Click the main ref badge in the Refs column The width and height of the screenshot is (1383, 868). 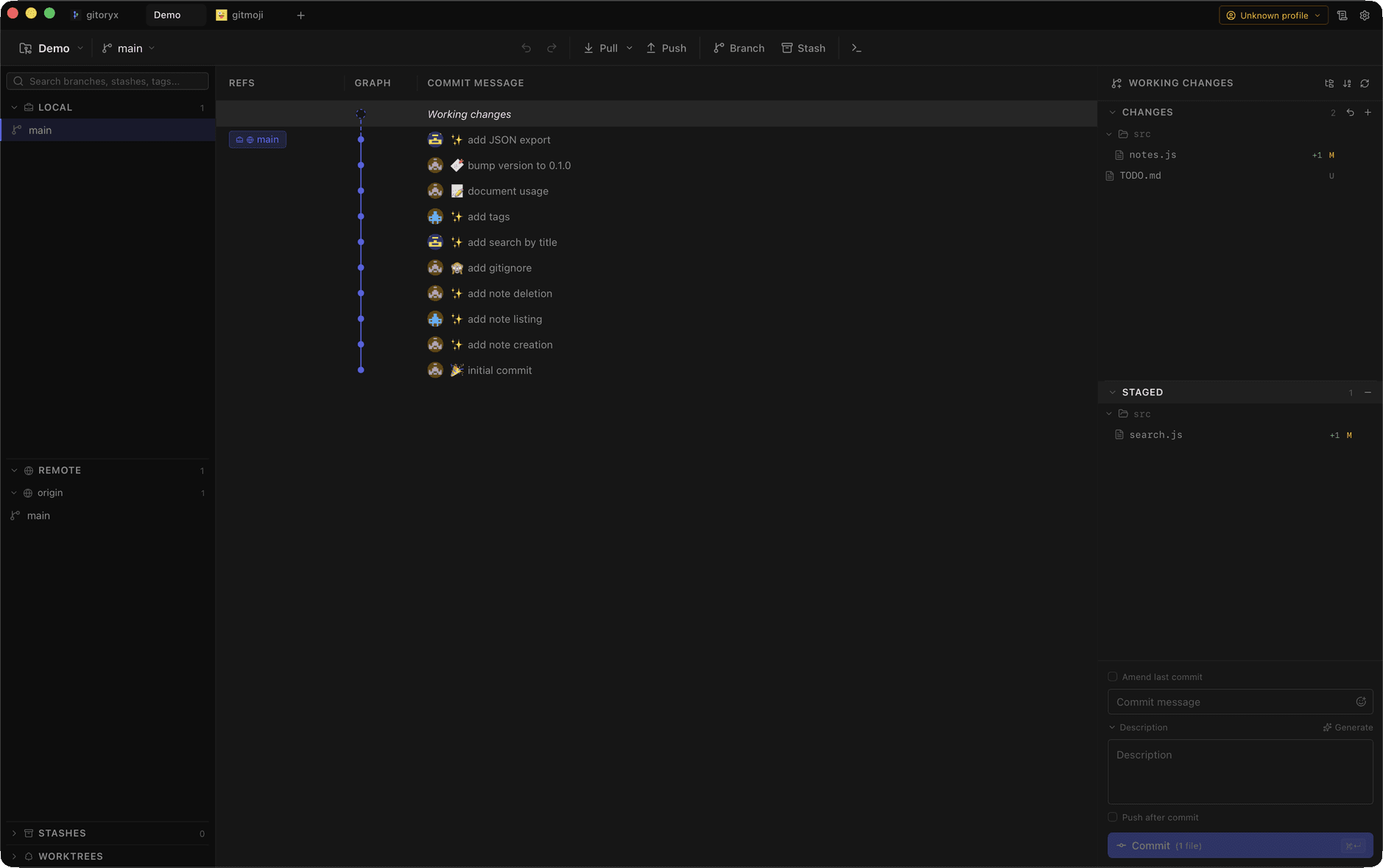click(x=258, y=140)
